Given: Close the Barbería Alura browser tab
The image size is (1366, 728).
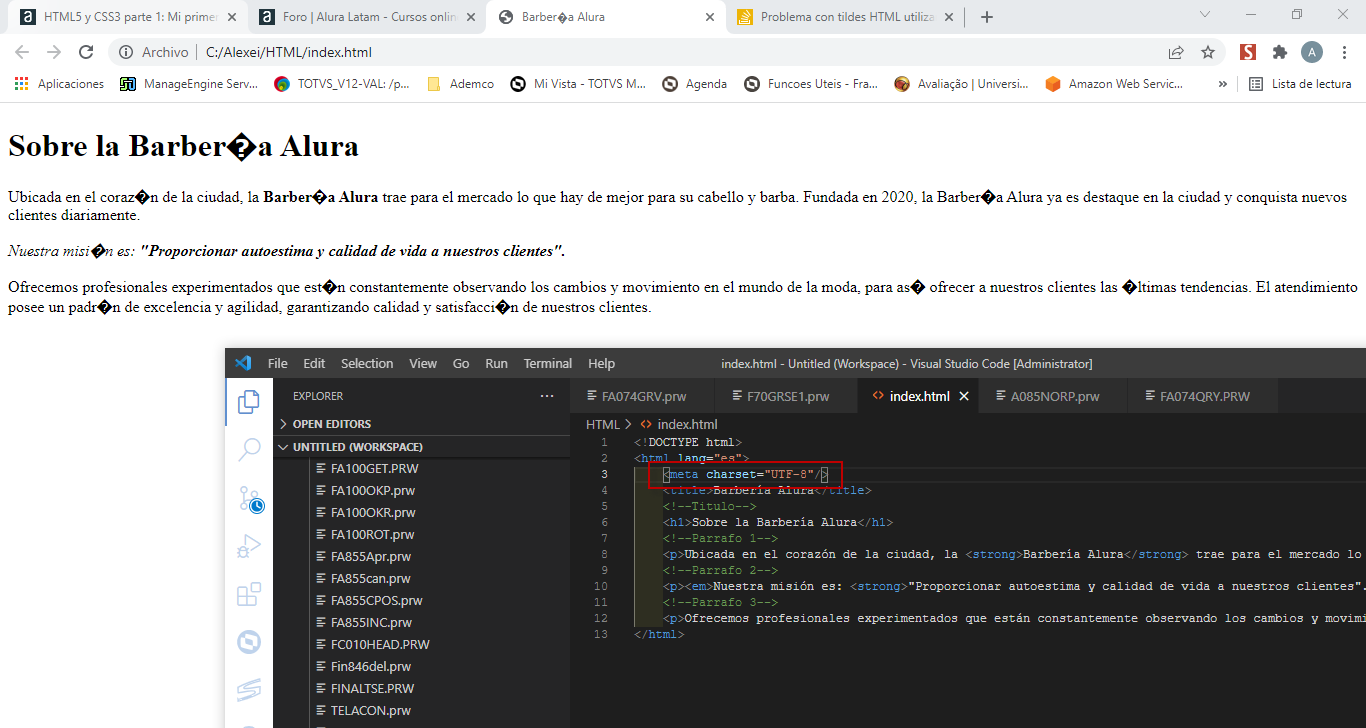Looking at the screenshot, I should click(x=710, y=17).
